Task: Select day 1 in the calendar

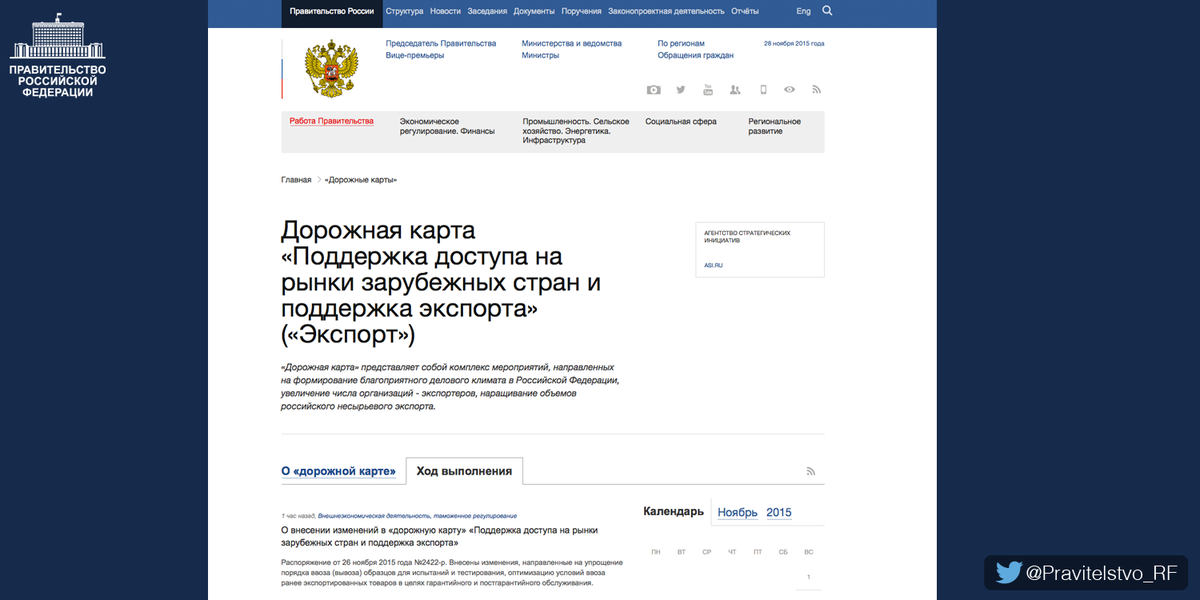Action: (x=808, y=577)
